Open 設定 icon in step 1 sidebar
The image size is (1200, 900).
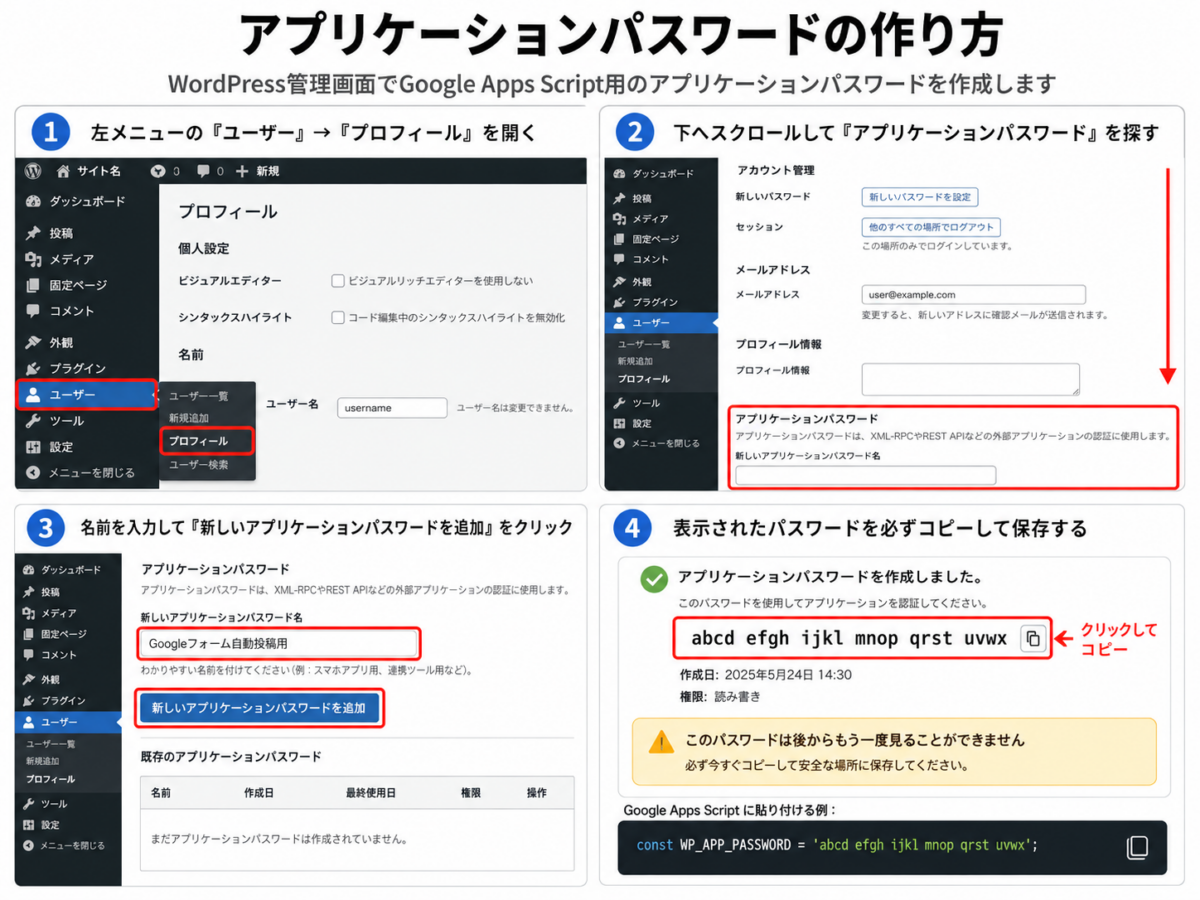pyautogui.click(x=33, y=446)
